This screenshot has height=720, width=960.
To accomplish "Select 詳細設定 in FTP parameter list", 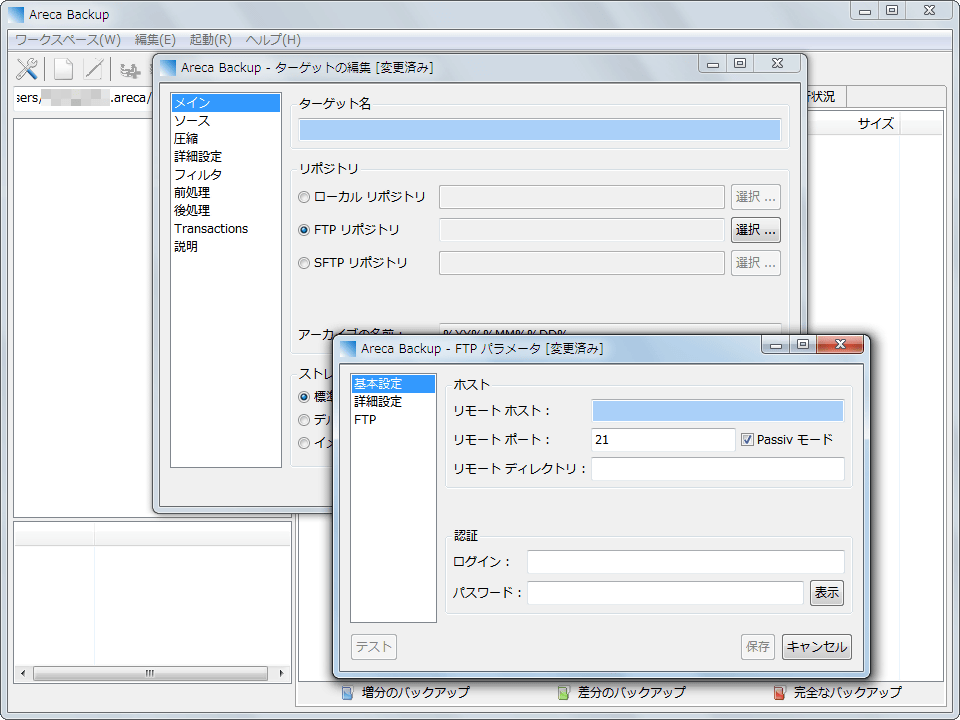I will coord(393,402).
